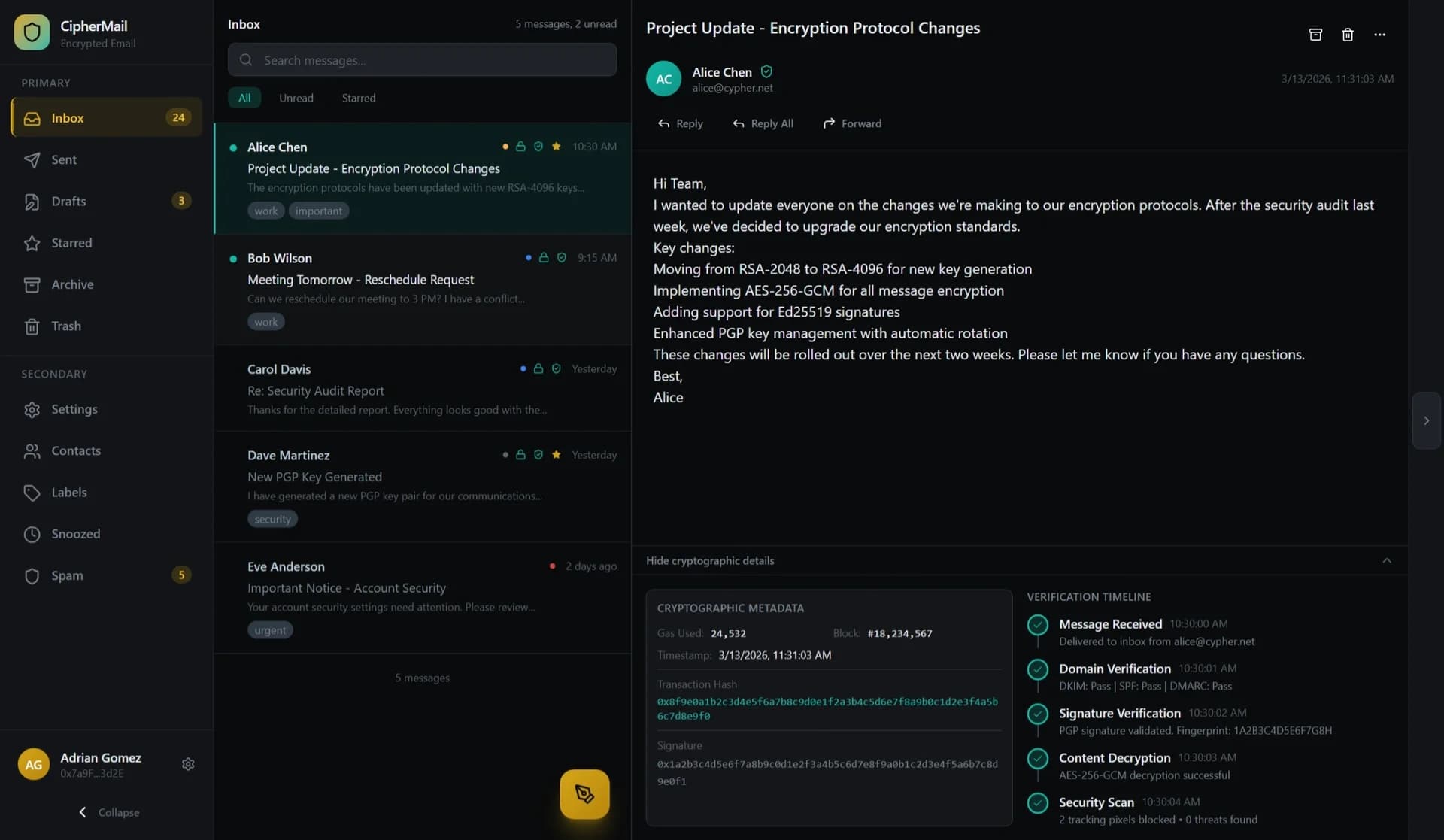Switch to the Starred filter tab
The height and width of the screenshot is (840, 1444).
359,98
